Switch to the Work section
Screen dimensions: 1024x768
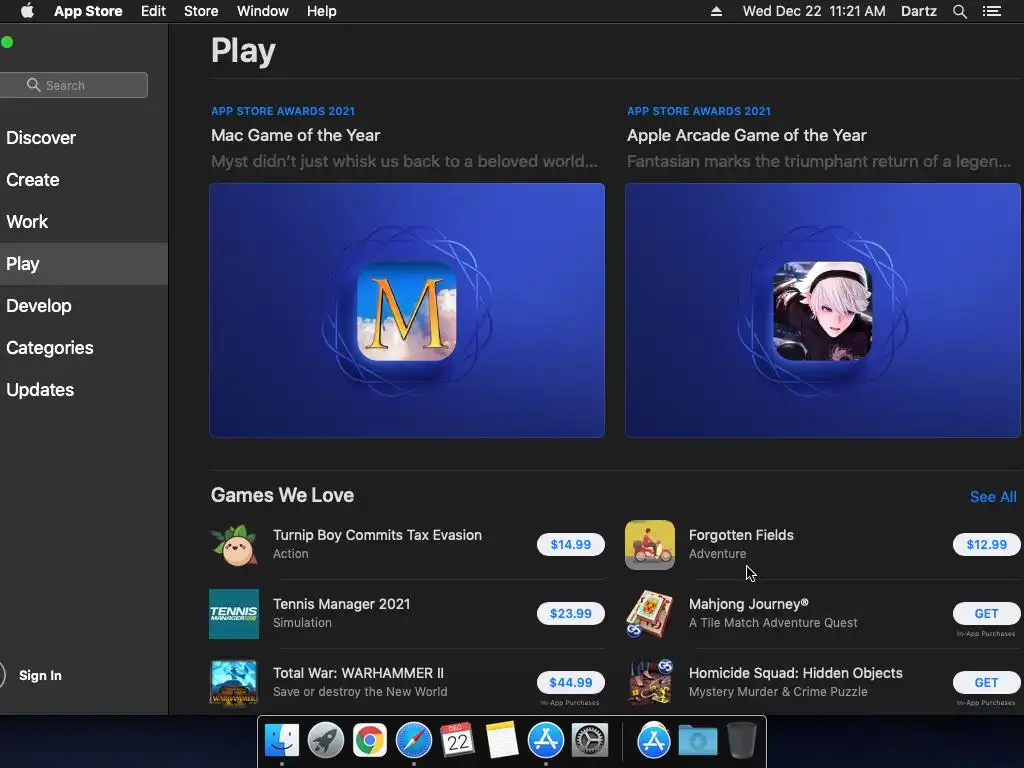coord(84,222)
